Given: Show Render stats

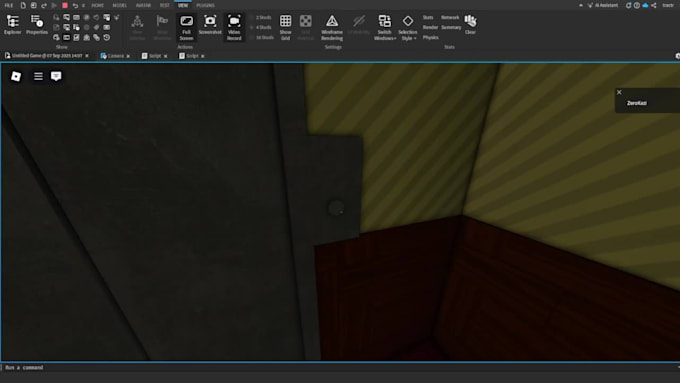Looking at the screenshot, I should pyautogui.click(x=430, y=27).
